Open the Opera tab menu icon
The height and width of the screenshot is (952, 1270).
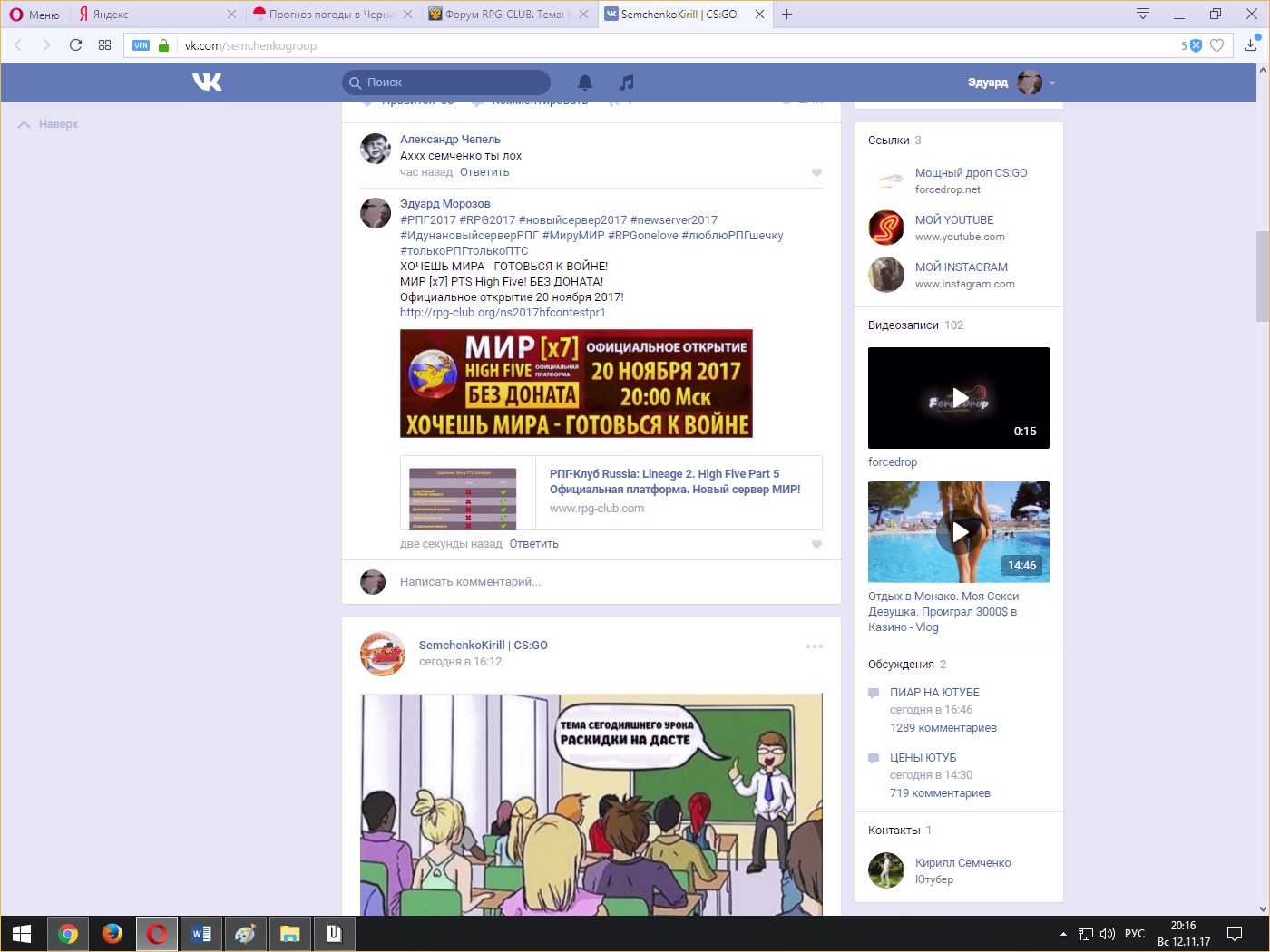[1143, 15]
